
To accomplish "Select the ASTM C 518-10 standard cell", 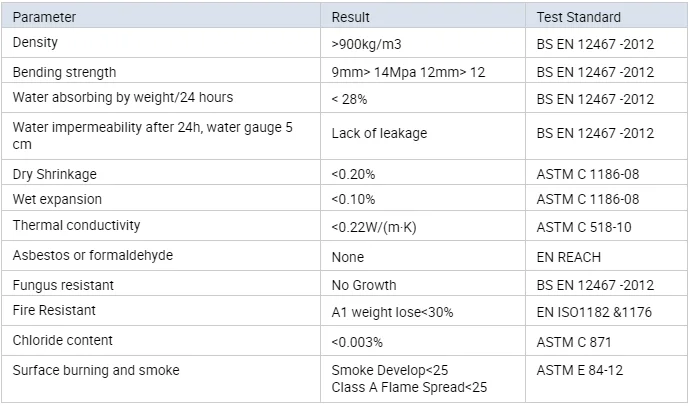I will (x=584, y=227).
